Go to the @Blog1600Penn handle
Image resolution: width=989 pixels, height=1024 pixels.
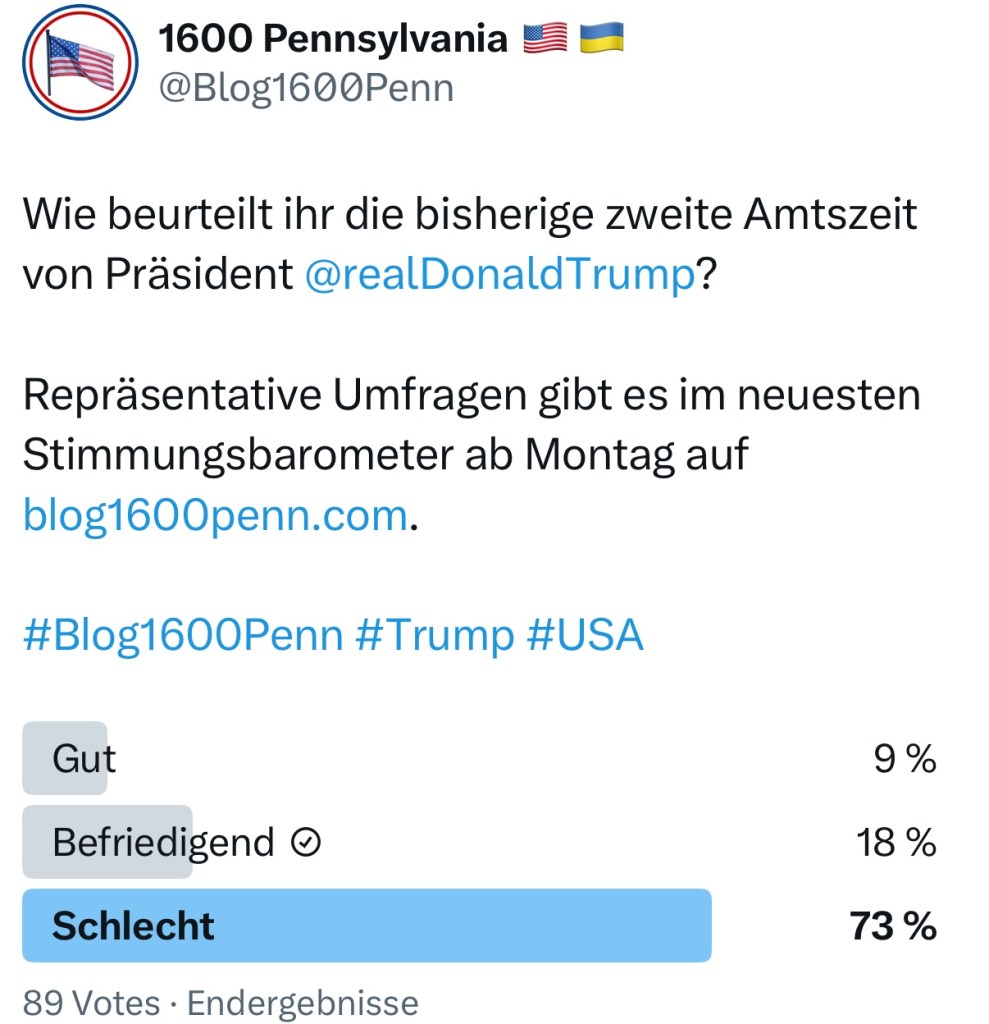tap(306, 88)
